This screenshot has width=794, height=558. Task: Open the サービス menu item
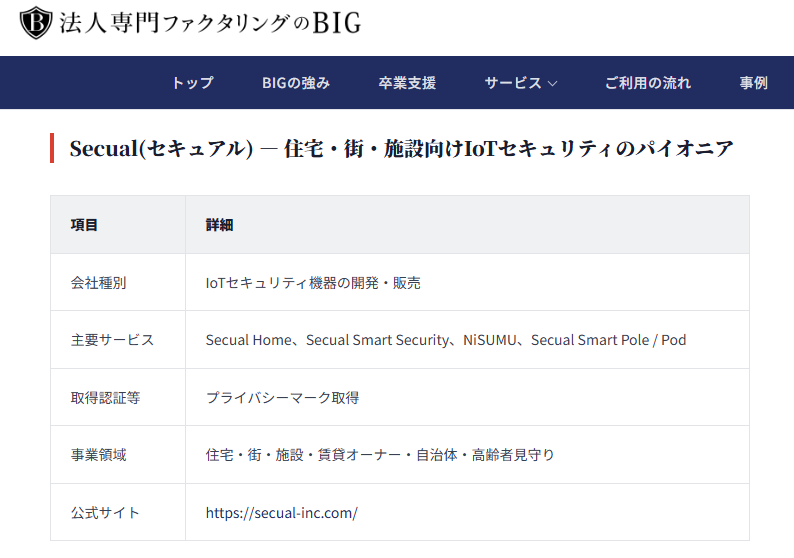[513, 83]
